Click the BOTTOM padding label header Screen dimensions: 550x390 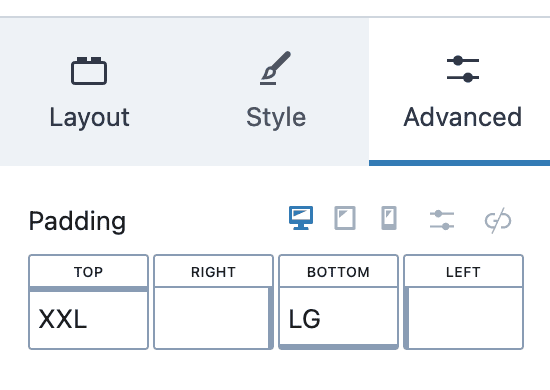(x=338, y=272)
